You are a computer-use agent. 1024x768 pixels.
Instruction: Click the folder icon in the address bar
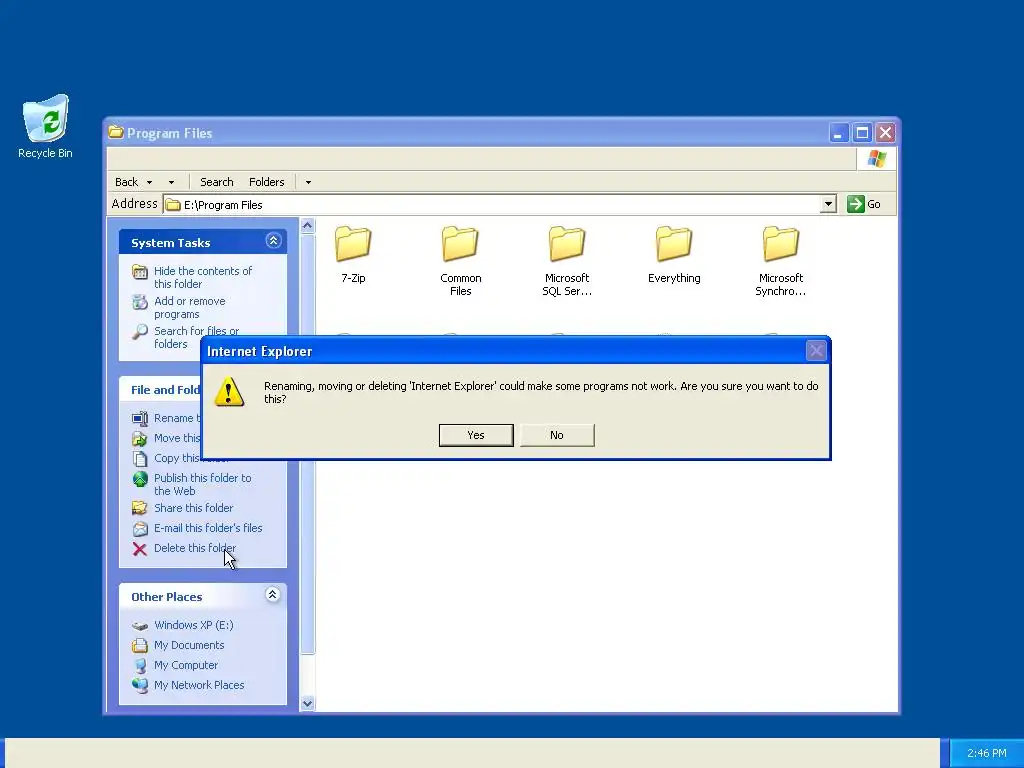pos(173,205)
